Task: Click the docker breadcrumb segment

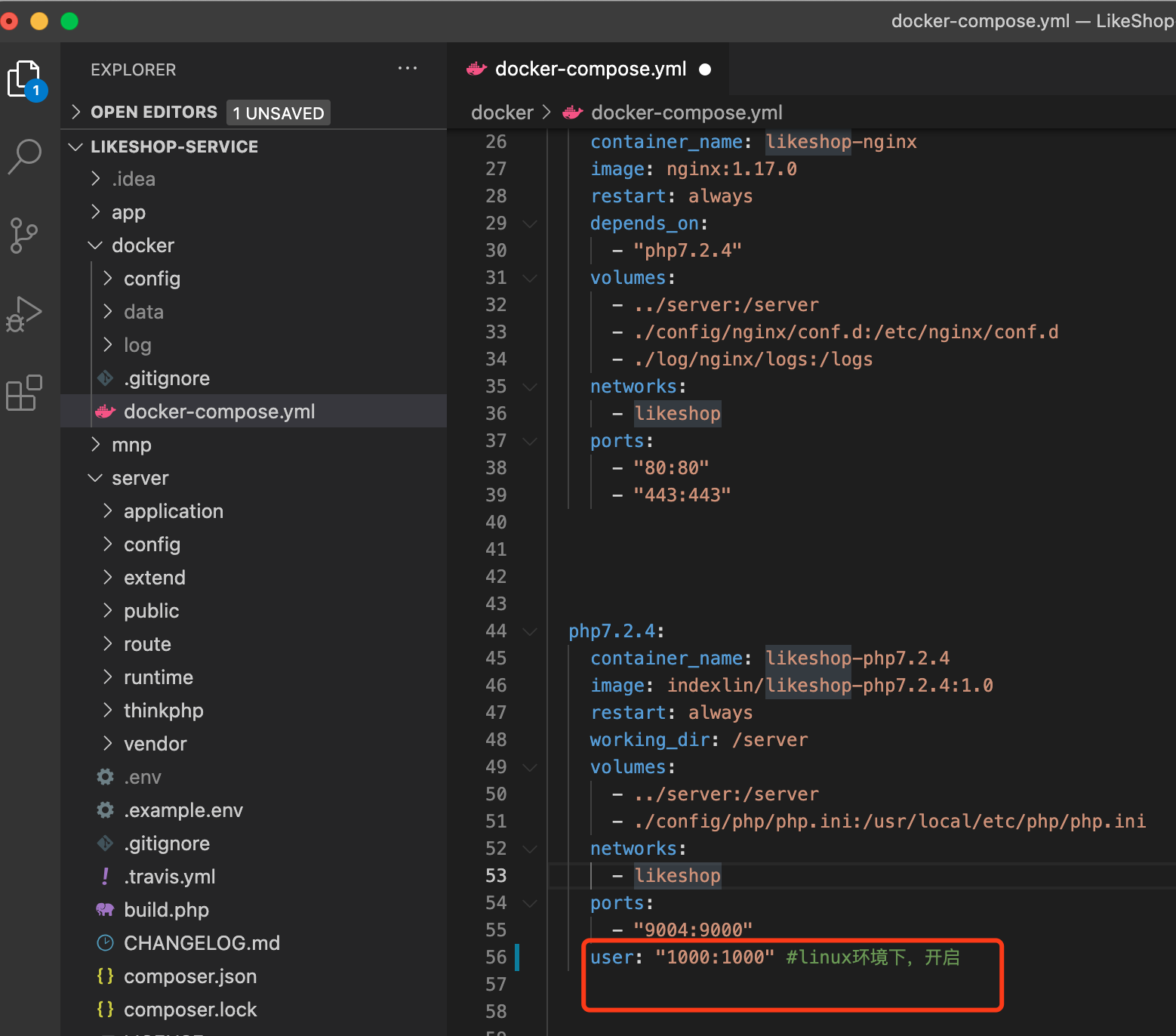Action: click(502, 113)
